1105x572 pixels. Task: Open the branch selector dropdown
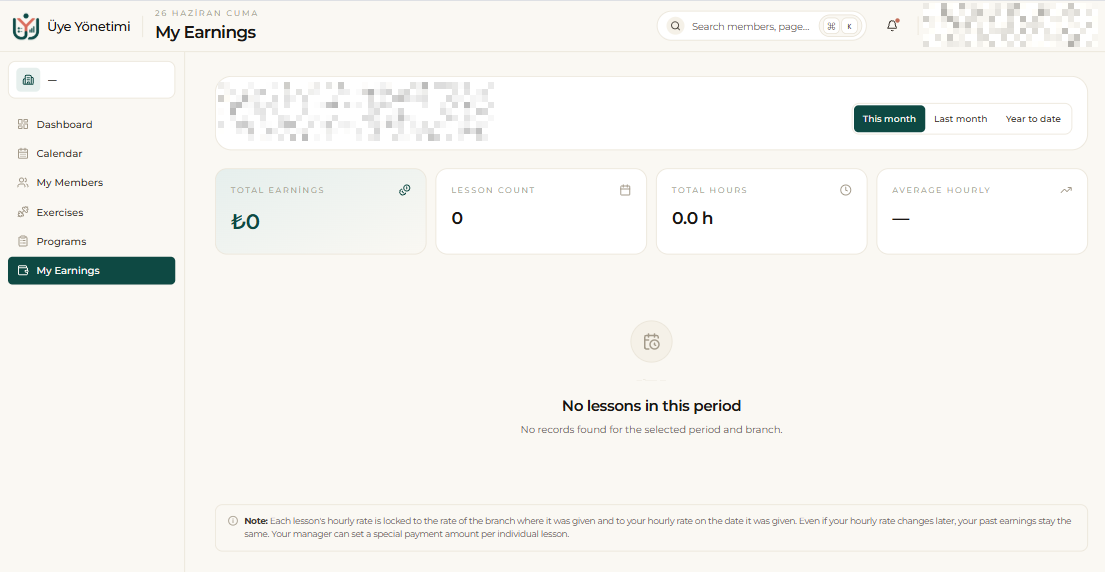pos(92,80)
